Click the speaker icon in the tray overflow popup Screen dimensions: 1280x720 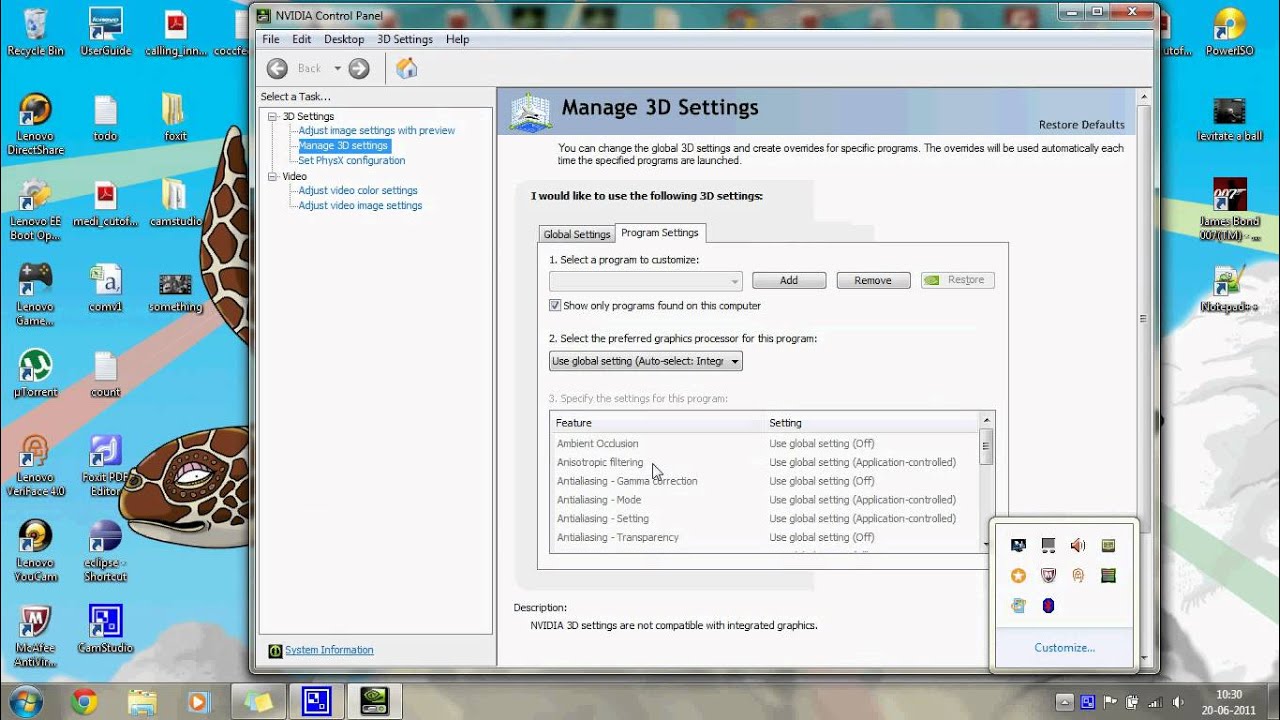(1078, 545)
